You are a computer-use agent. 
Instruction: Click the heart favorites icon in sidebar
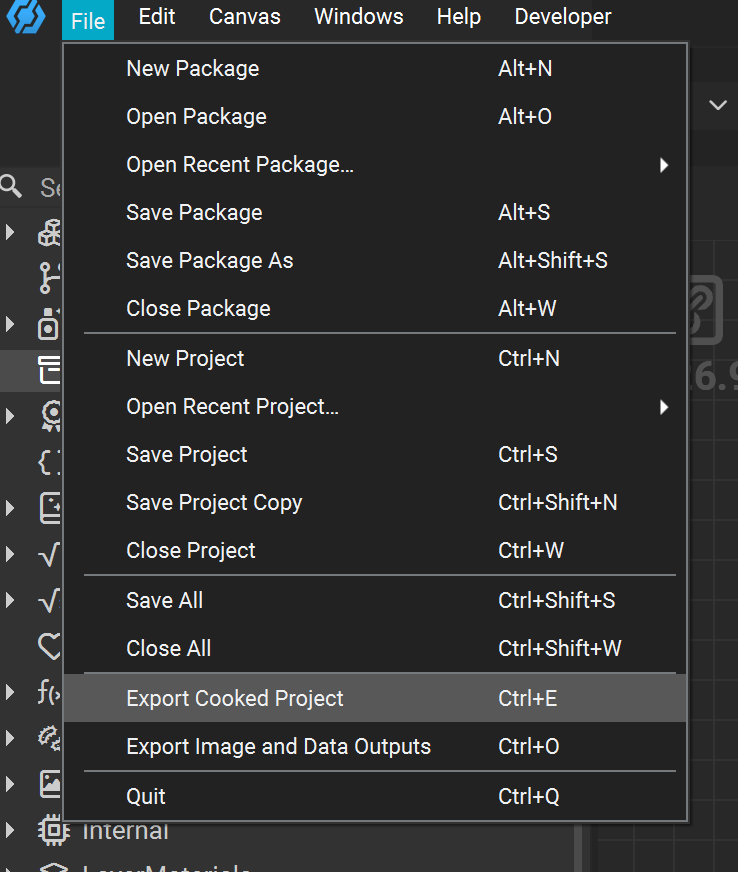point(50,646)
